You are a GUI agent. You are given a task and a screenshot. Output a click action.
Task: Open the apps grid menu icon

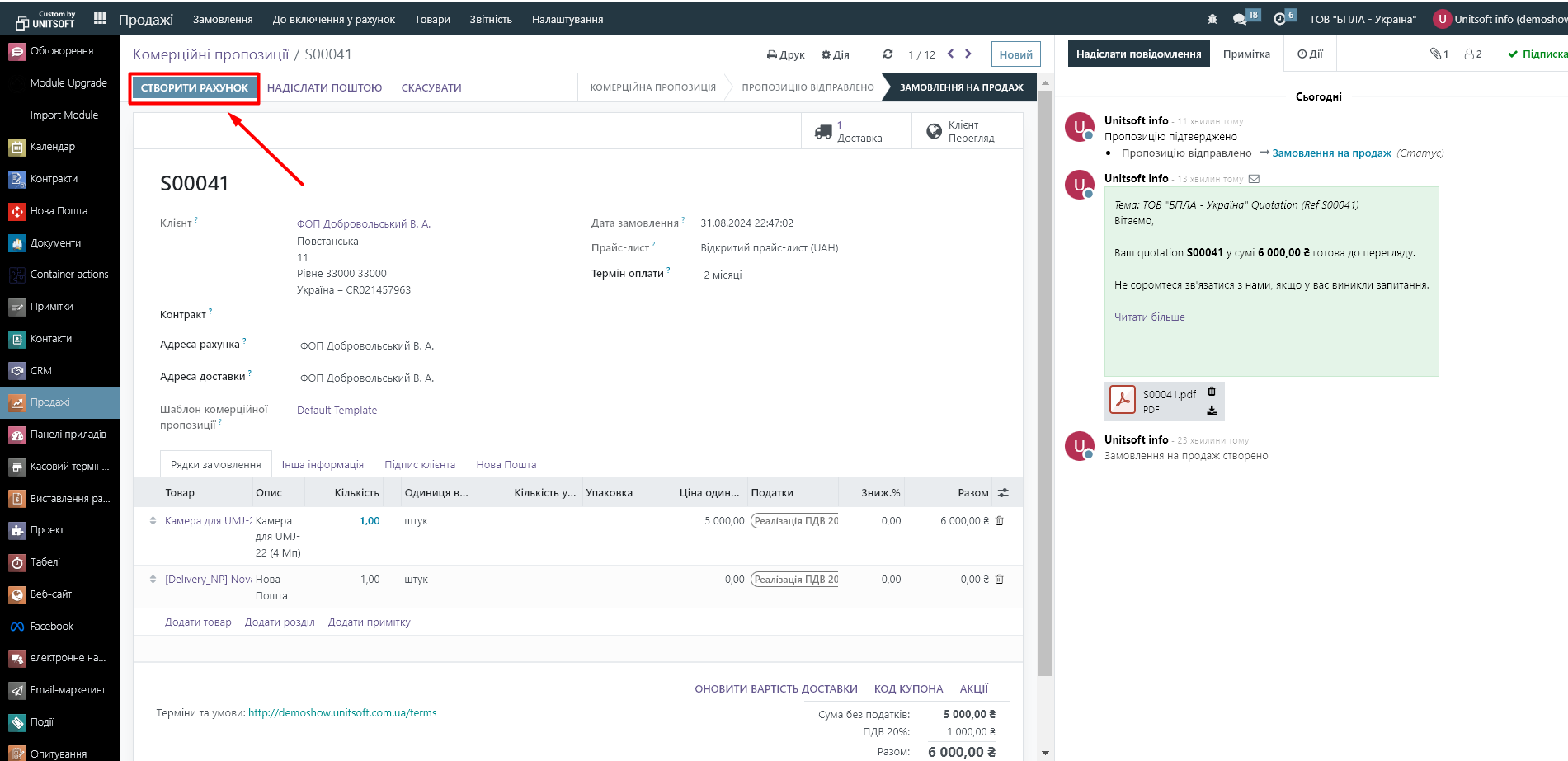[x=101, y=18]
